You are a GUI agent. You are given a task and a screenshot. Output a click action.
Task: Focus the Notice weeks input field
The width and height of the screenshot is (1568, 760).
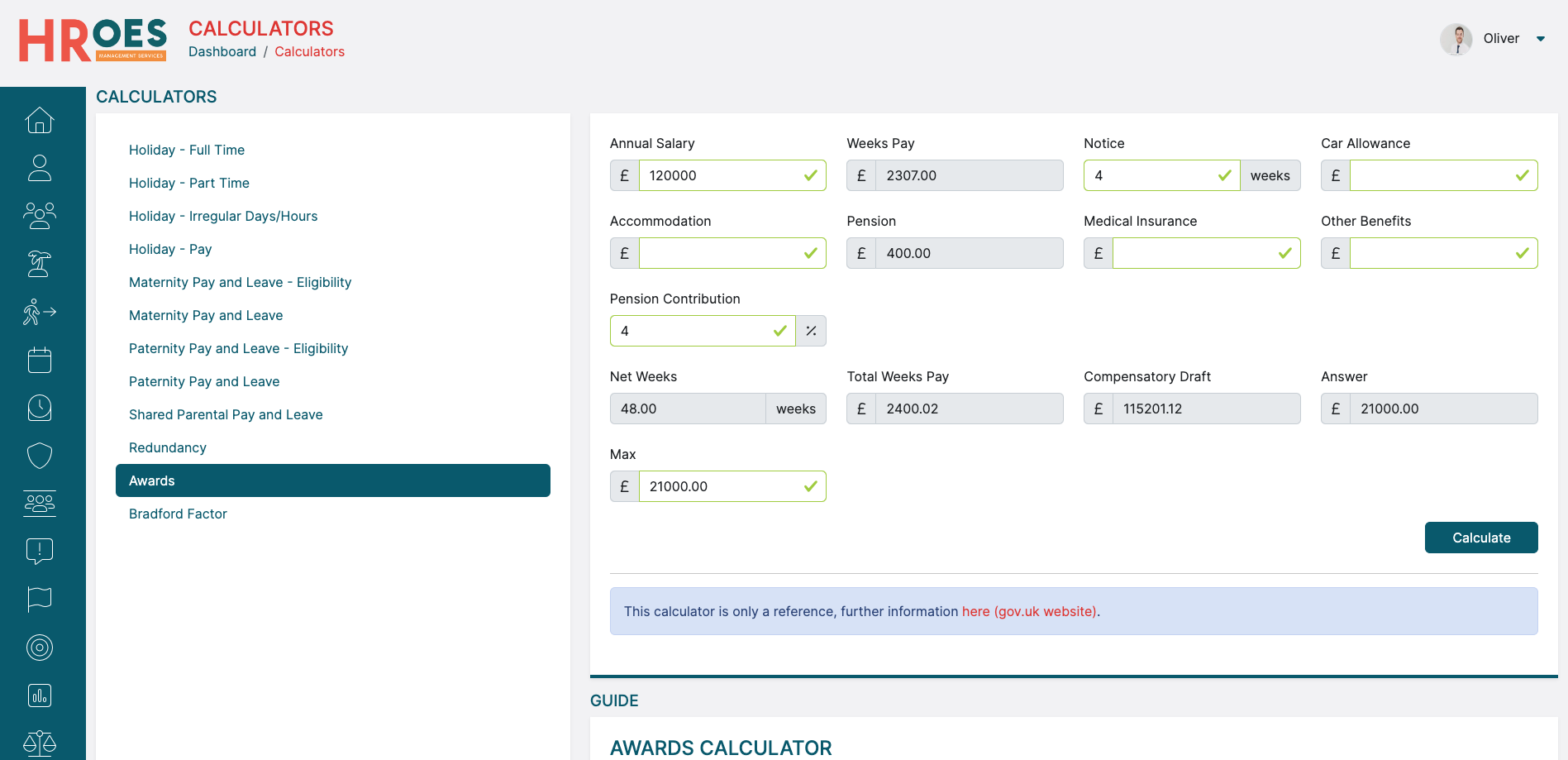(1153, 175)
